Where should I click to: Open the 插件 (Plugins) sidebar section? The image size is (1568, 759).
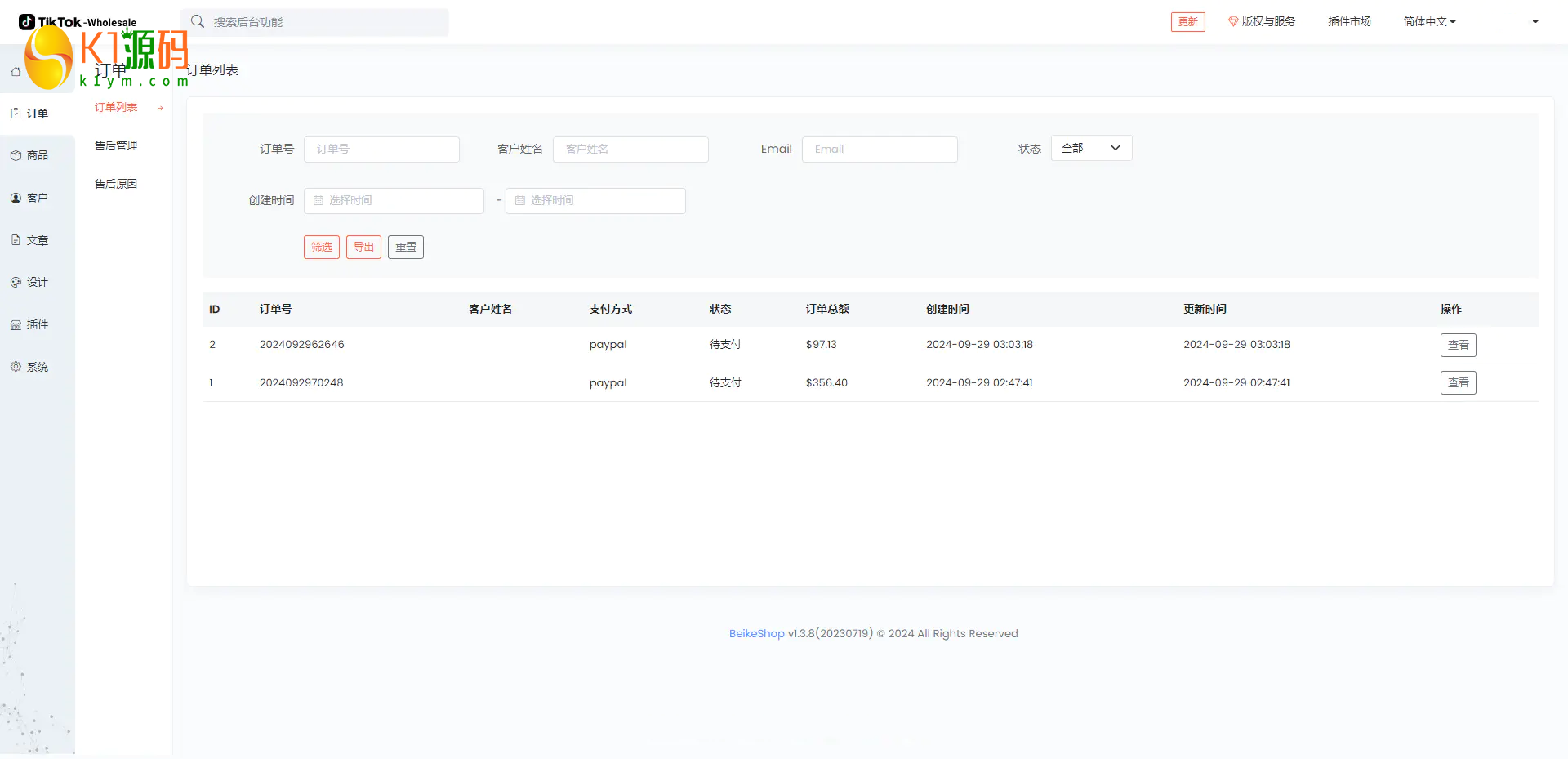coord(30,324)
